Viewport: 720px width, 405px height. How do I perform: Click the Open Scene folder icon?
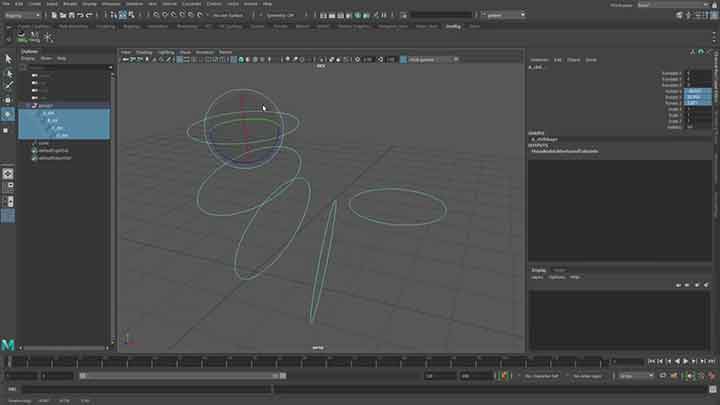click(x=63, y=15)
